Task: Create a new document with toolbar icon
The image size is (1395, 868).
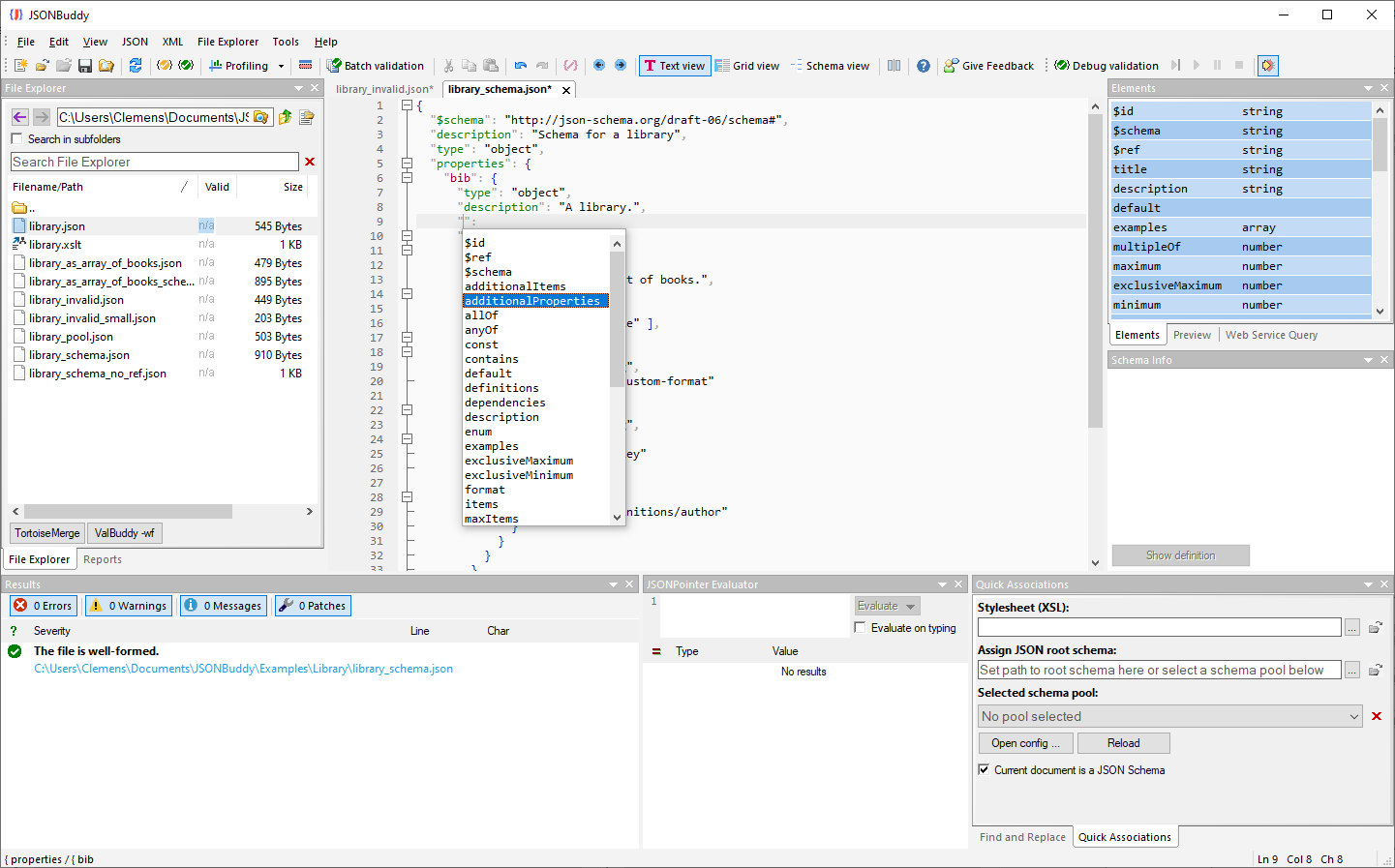Action: [x=20, y=65]
